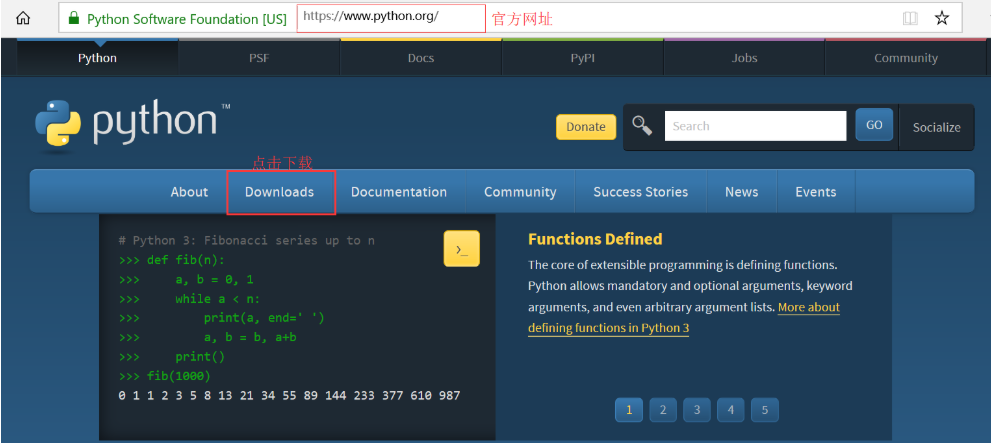This screenshot has width=991, height=443.
Task: Click the green secure padlock icon
Action: point(74,18)
